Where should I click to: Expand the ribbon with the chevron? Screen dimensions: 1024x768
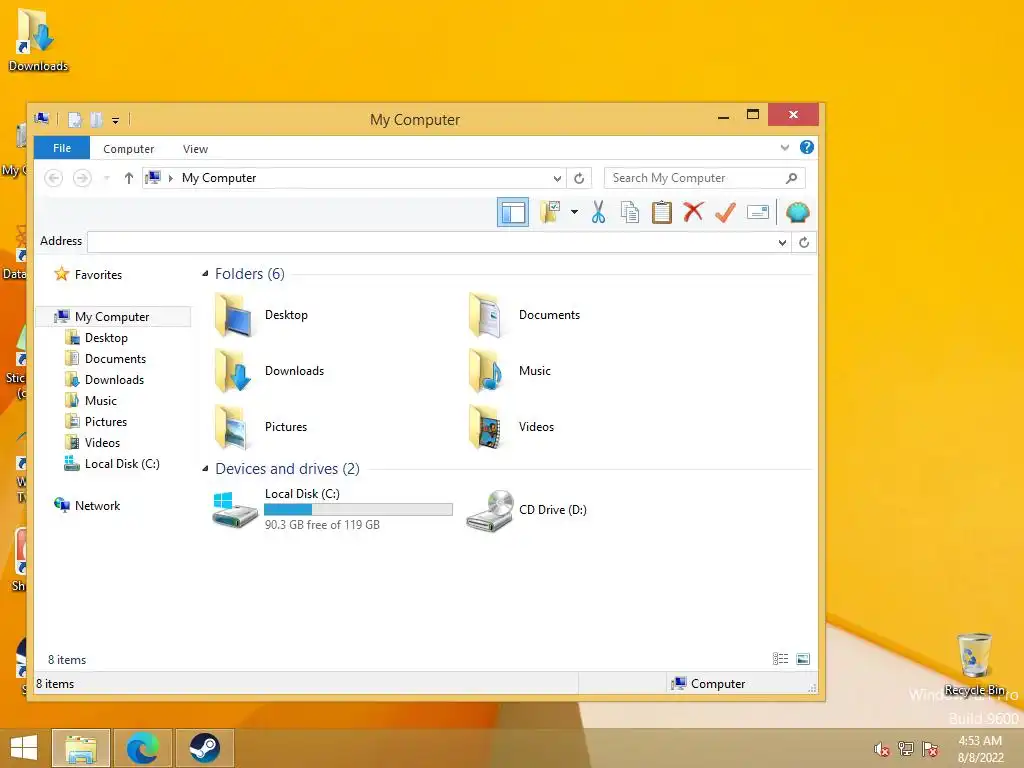point(785,148)
